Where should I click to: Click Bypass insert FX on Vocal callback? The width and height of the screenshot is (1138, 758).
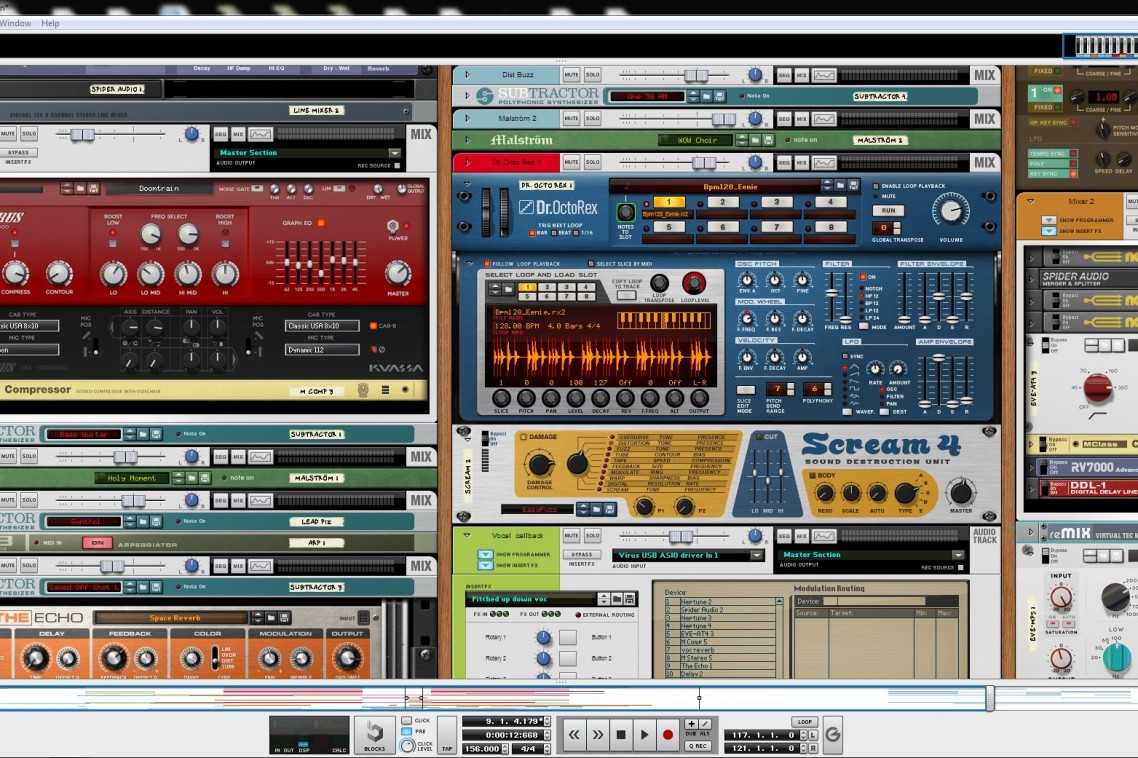tap(581, 554)
